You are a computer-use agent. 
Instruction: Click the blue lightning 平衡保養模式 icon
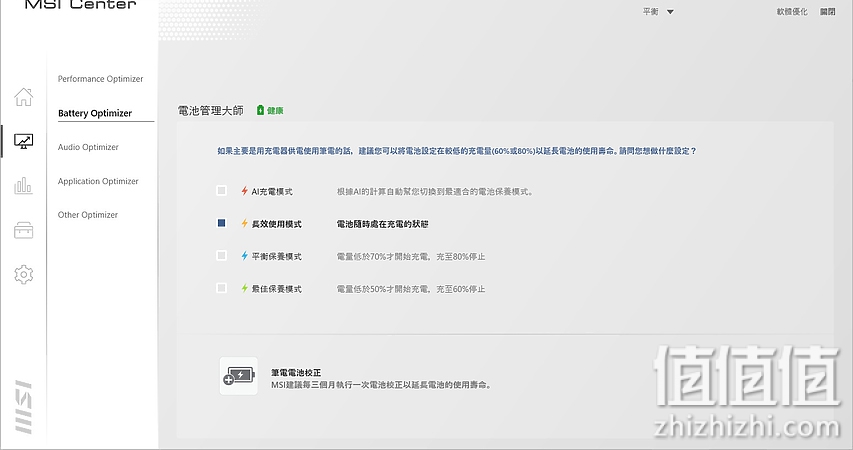coord(245,256)
